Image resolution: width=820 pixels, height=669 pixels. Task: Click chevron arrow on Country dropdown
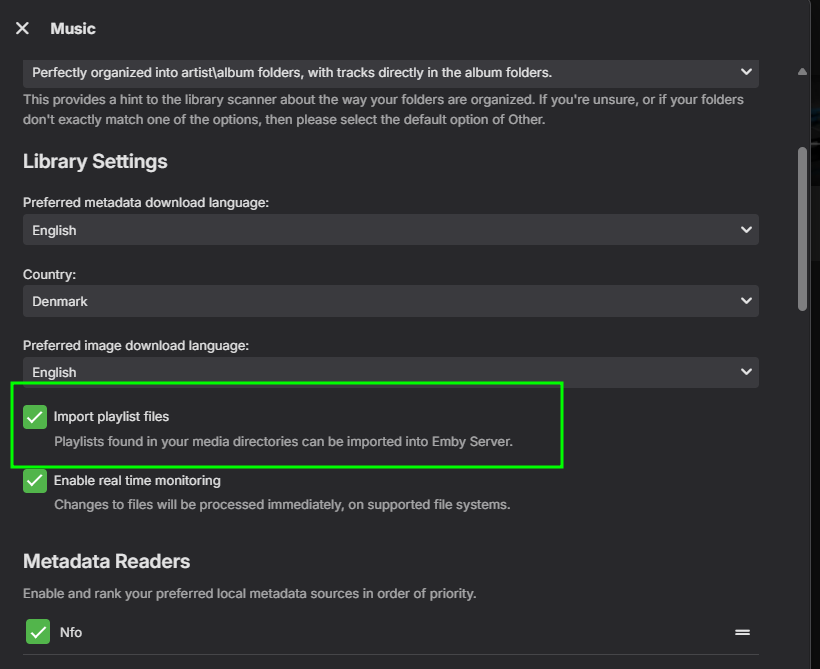point(746,301)
